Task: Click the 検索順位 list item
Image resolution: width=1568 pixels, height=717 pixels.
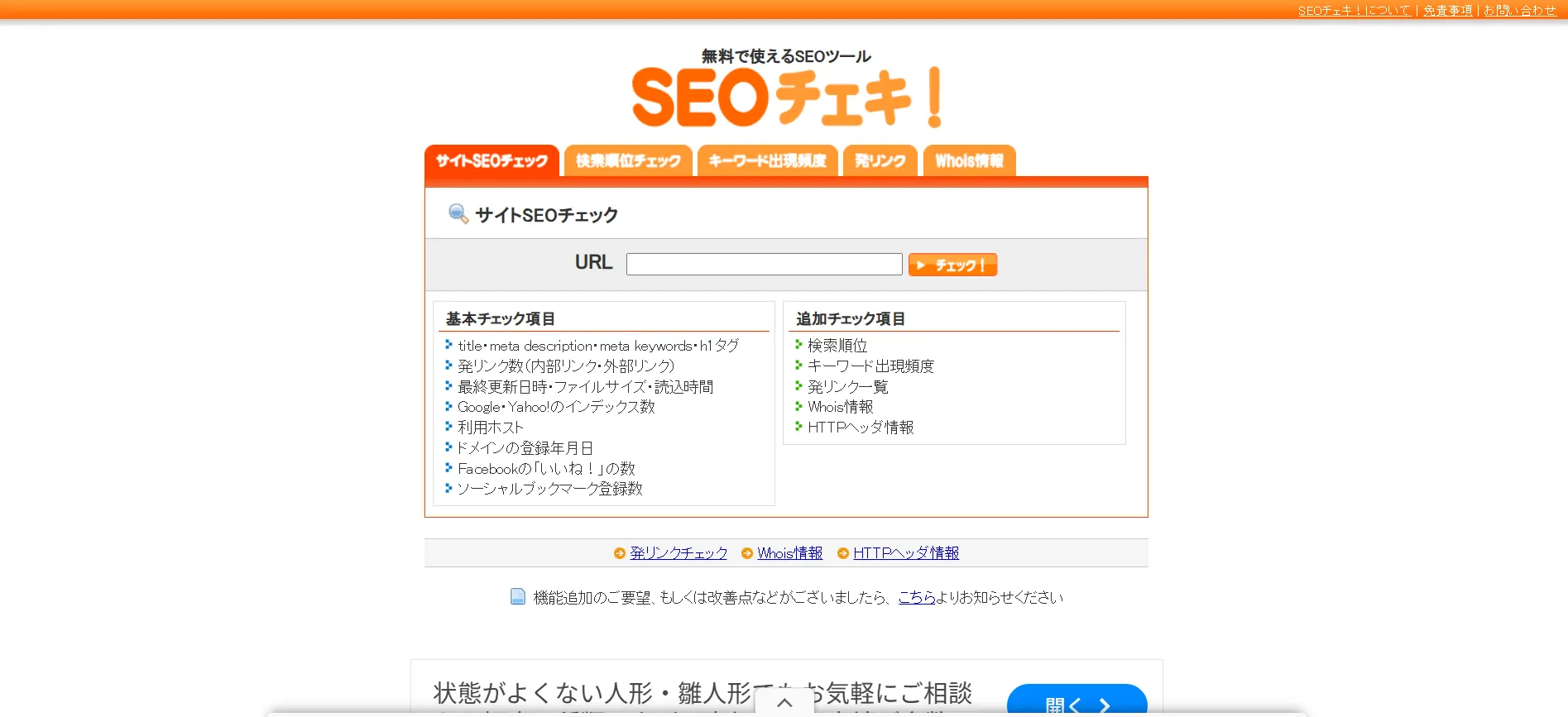Action: point(837,346)
